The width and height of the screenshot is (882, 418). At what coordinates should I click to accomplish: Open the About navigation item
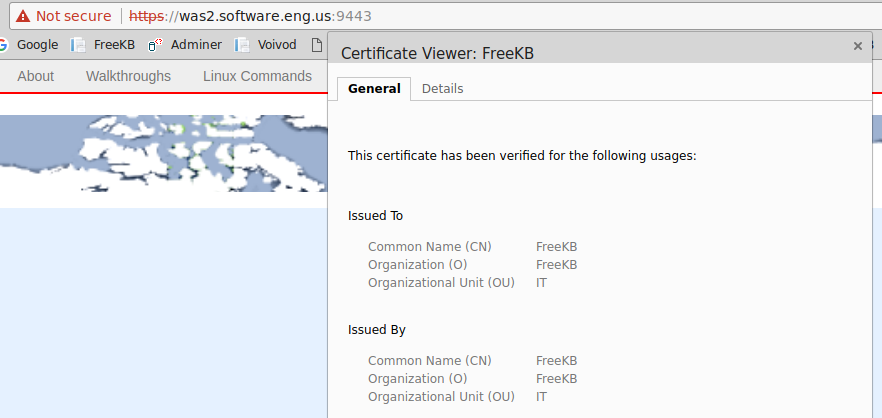coord(35,76)
